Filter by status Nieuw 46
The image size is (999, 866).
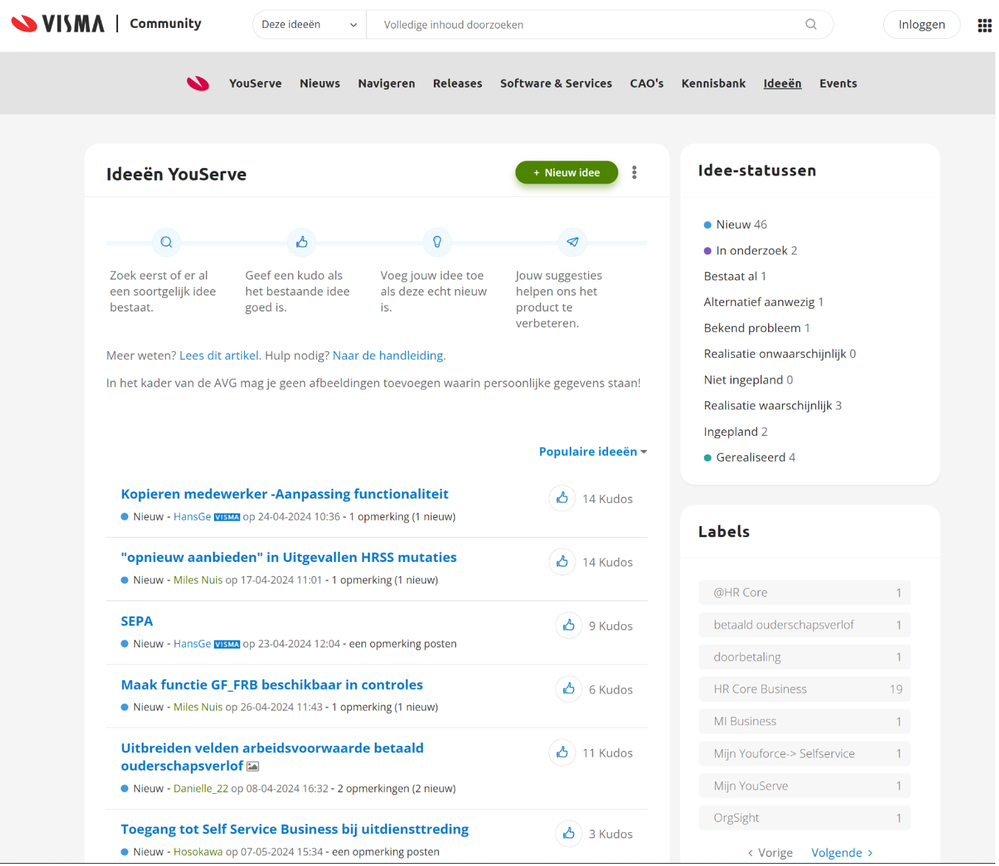[735, 224]
